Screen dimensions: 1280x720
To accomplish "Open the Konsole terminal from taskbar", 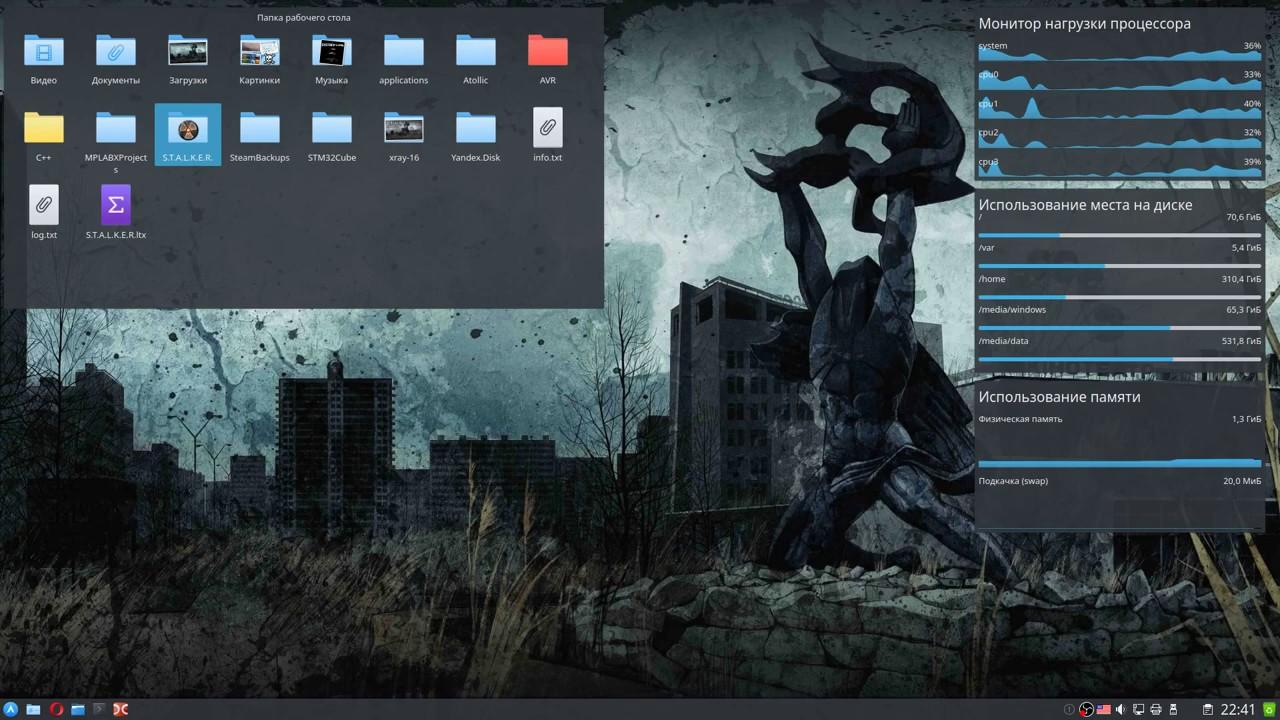I will pos(99,709).
